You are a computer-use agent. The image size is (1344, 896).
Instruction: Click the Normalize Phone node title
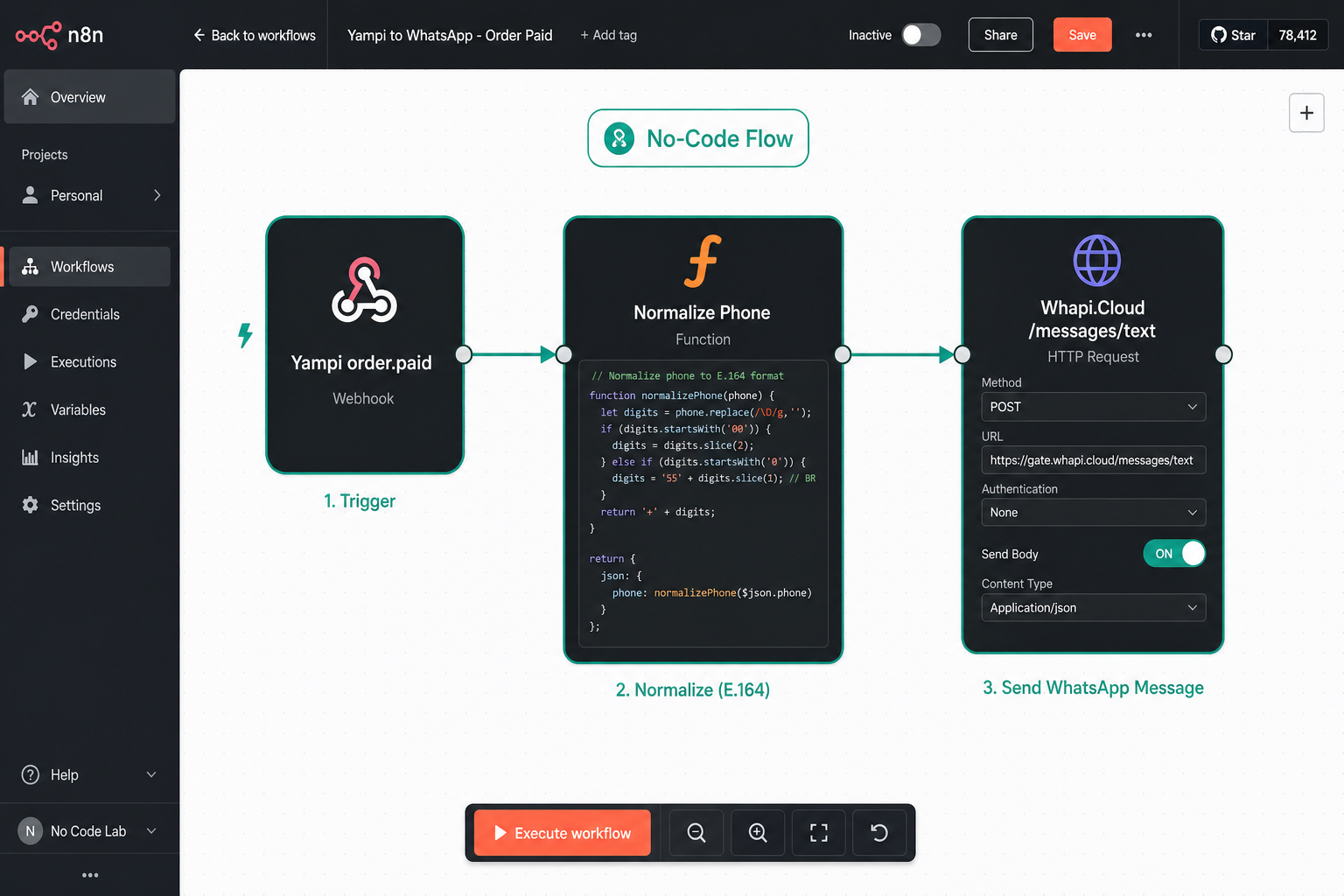coord(702,312)
